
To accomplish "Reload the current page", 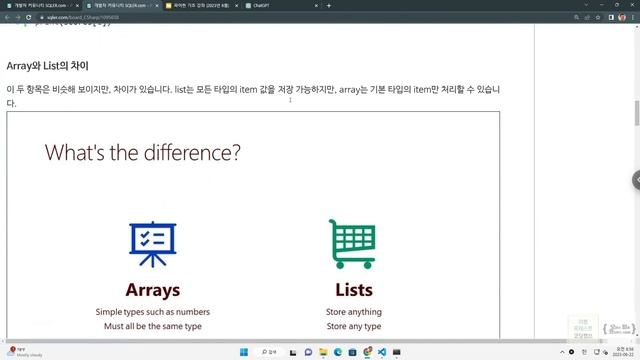I will (x=29, y=18).
